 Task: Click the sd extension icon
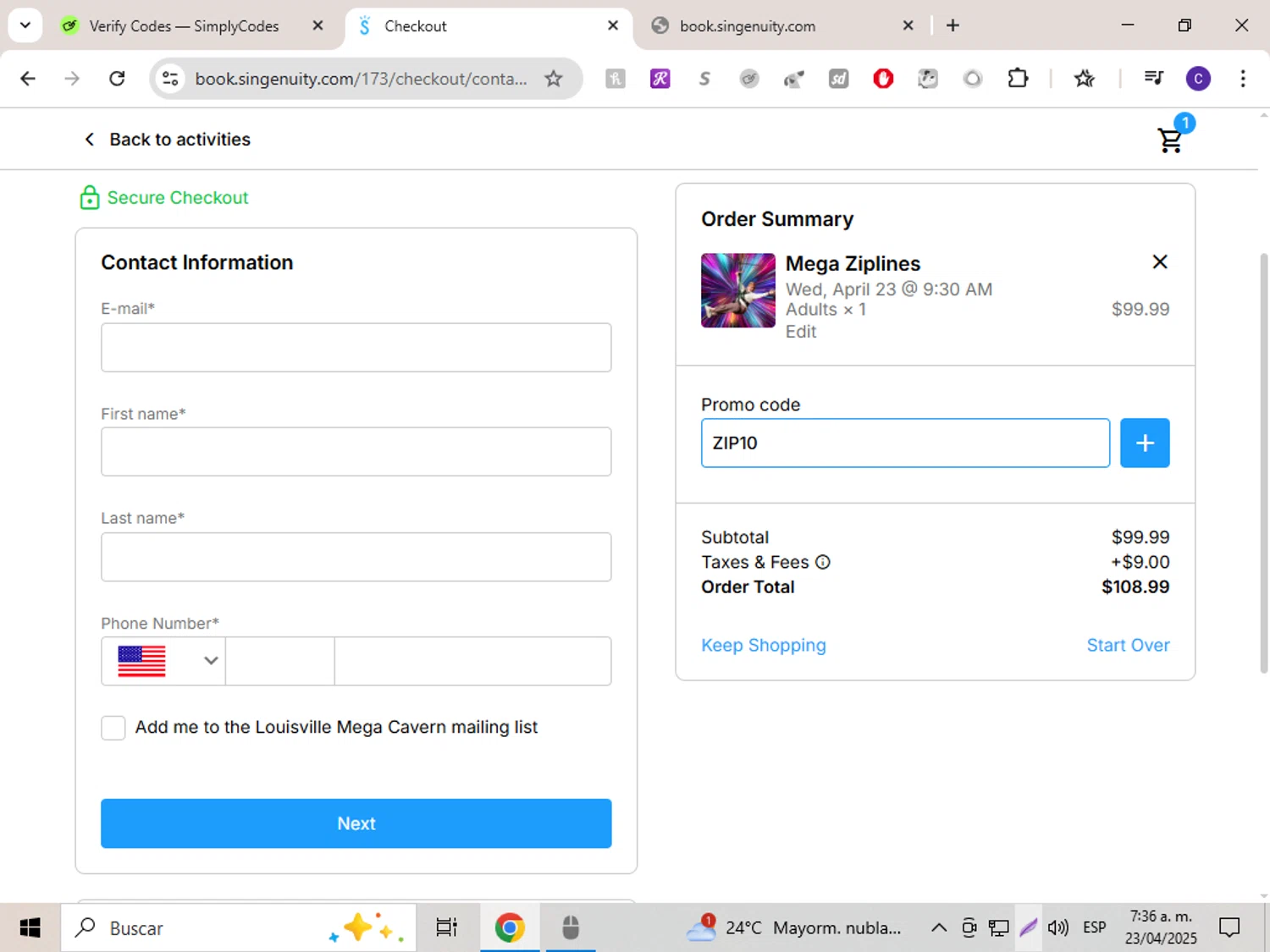pos(838,79)
